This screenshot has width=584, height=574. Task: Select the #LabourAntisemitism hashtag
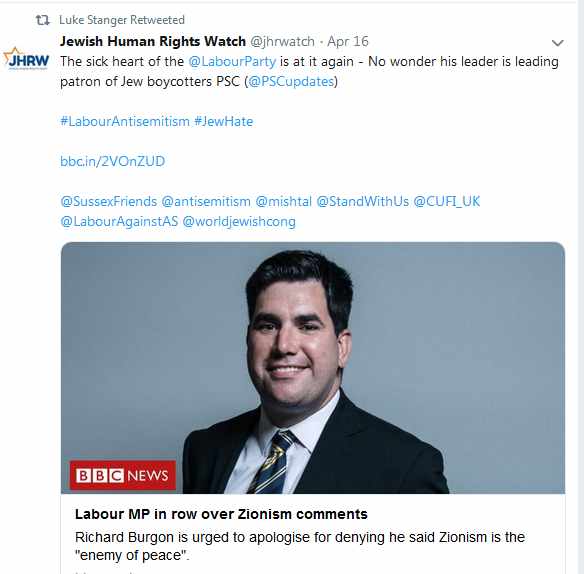[125, 121]
